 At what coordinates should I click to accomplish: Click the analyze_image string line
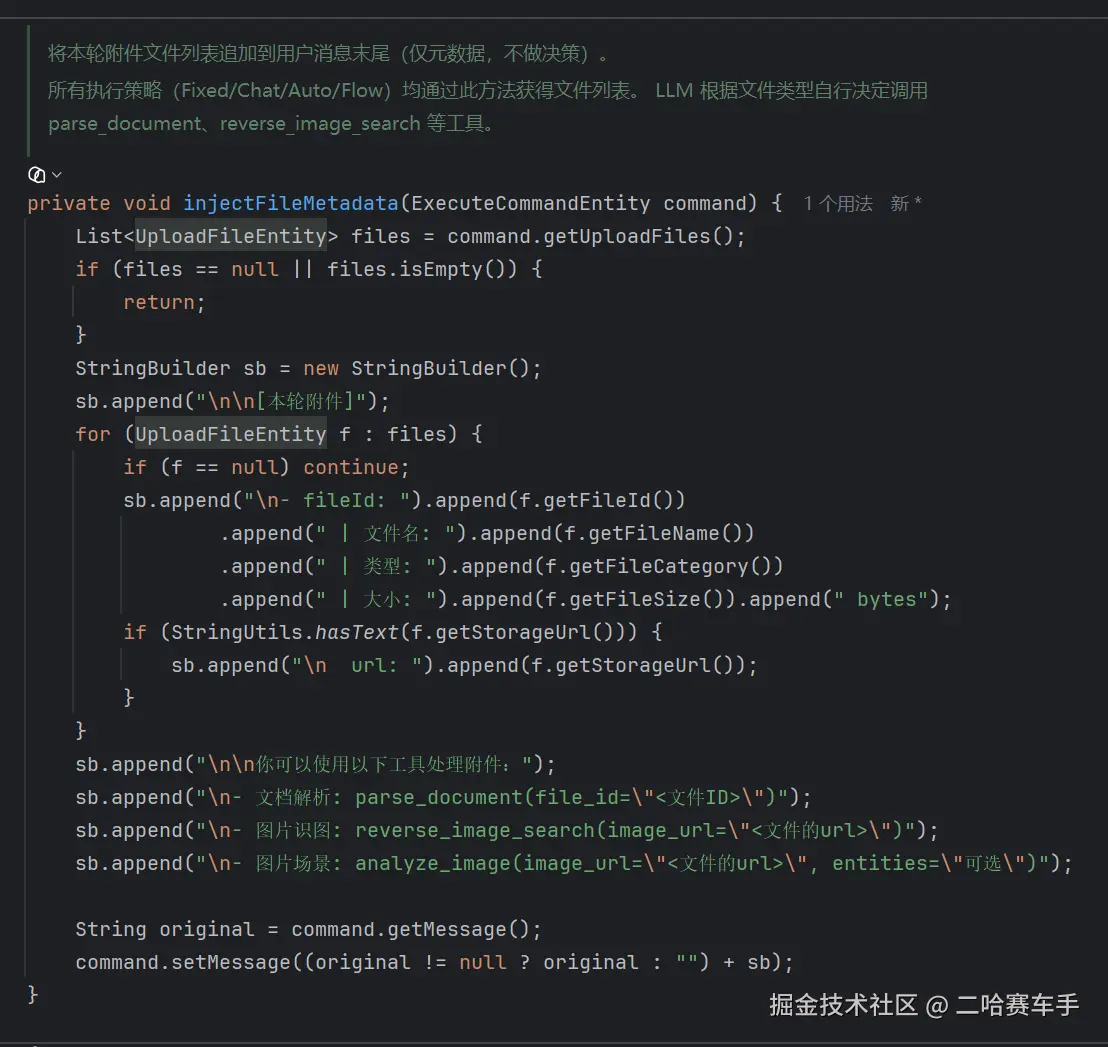click(574, 863)
